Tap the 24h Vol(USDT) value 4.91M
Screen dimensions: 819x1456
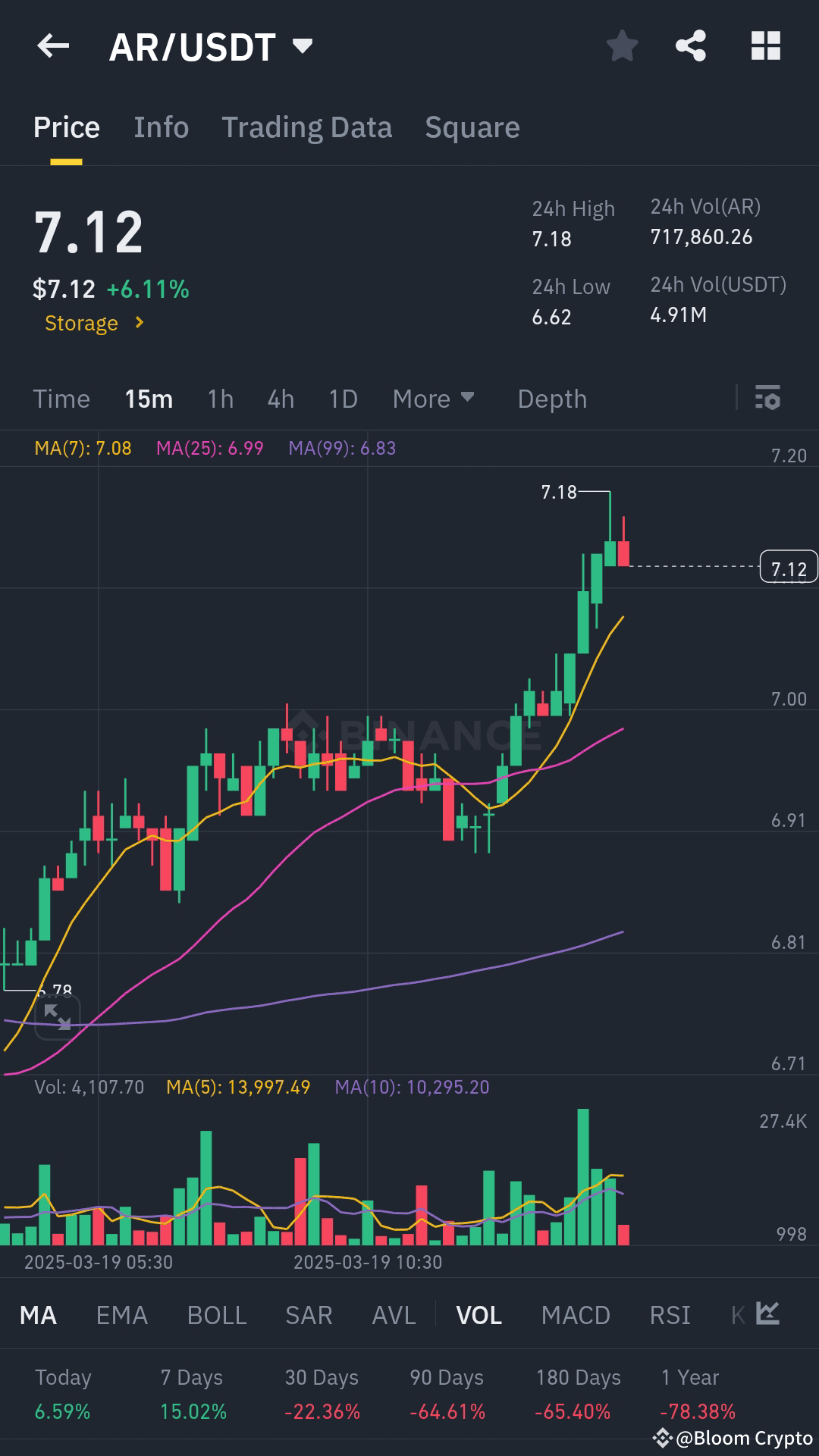(679, 315)
